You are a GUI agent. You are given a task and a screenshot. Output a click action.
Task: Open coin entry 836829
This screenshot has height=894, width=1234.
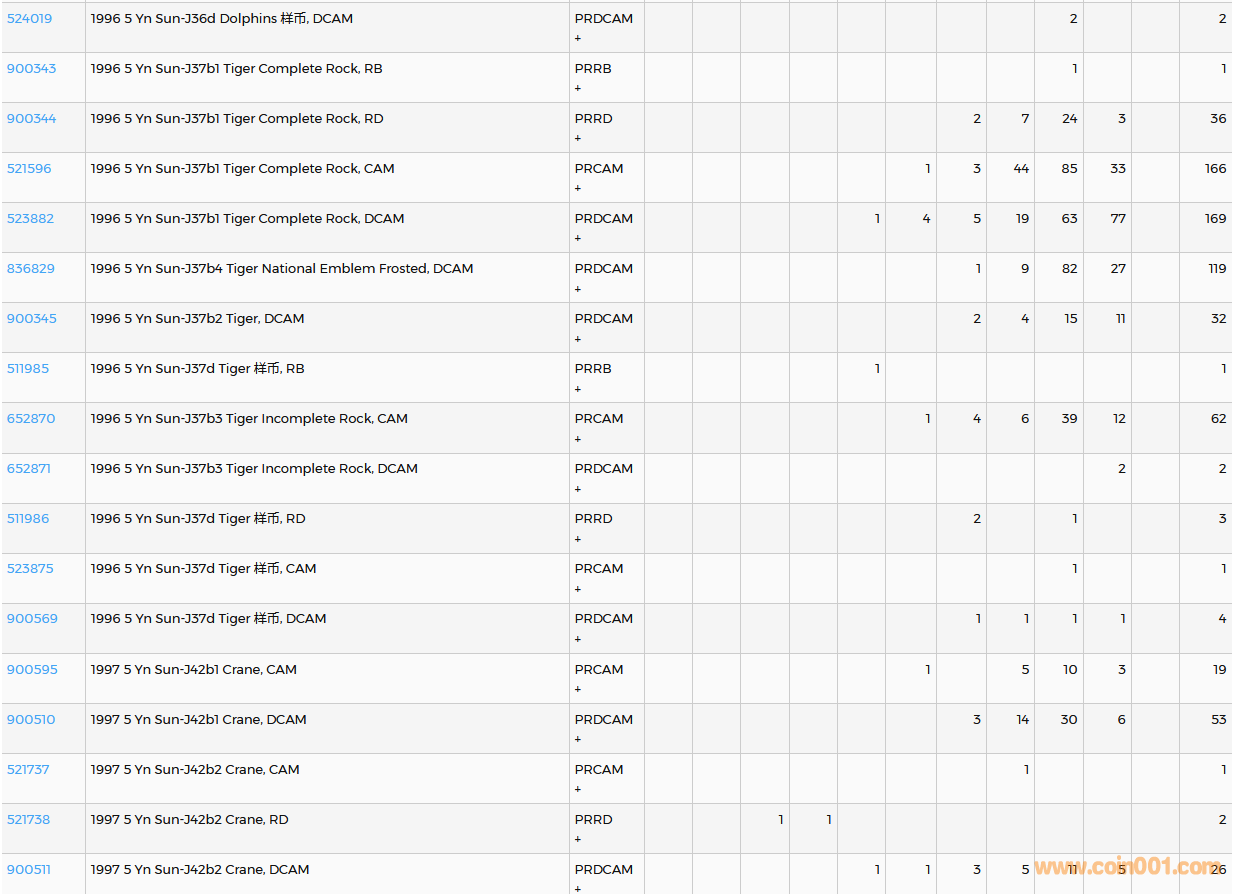(30, 269)
